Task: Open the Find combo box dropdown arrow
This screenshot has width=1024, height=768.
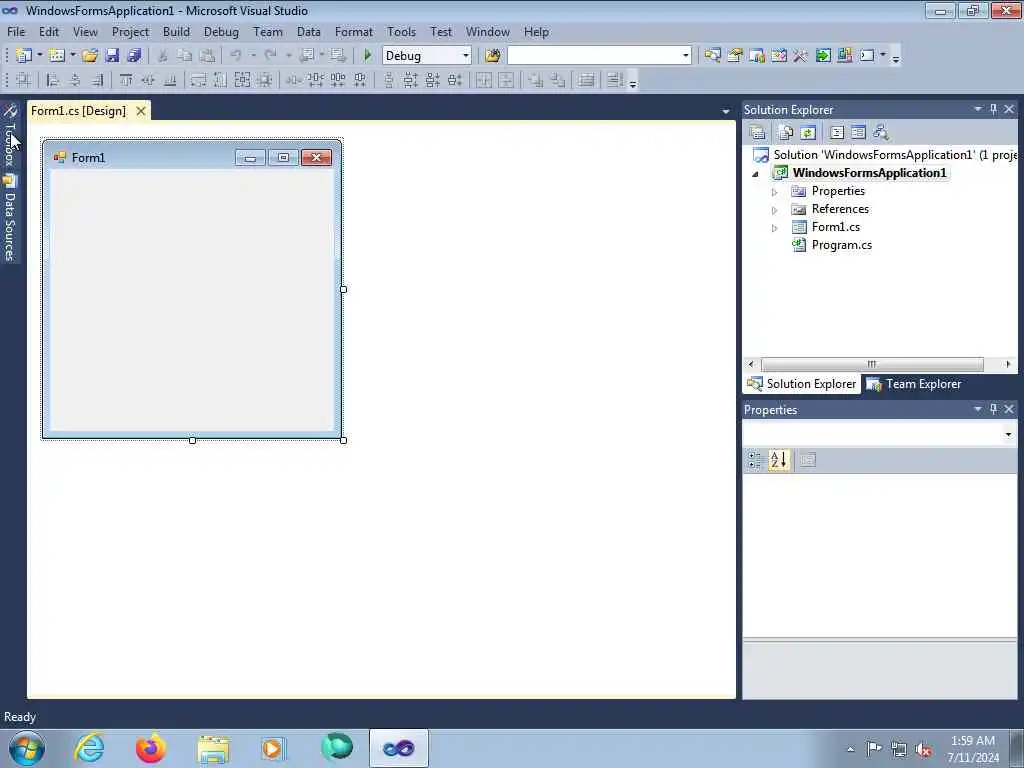Action: [x=685, y=56]
